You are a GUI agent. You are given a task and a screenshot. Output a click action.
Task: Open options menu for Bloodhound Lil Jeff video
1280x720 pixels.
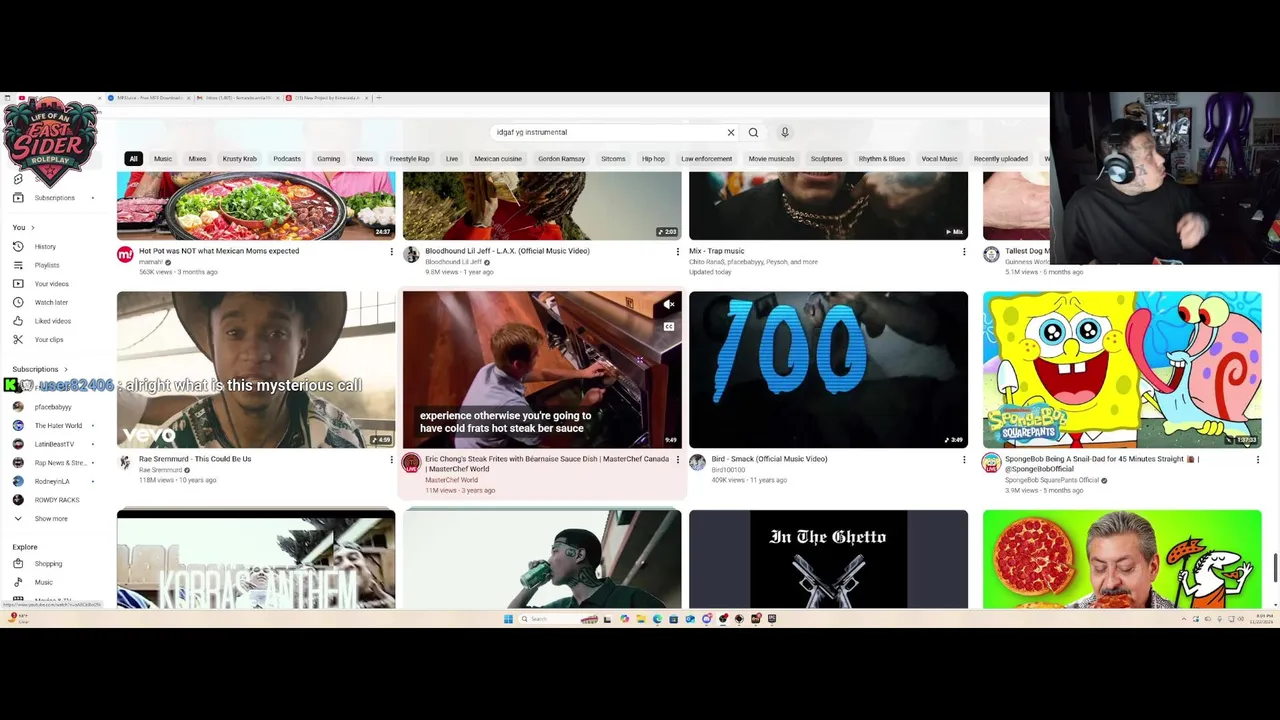(x=677, y=252)
